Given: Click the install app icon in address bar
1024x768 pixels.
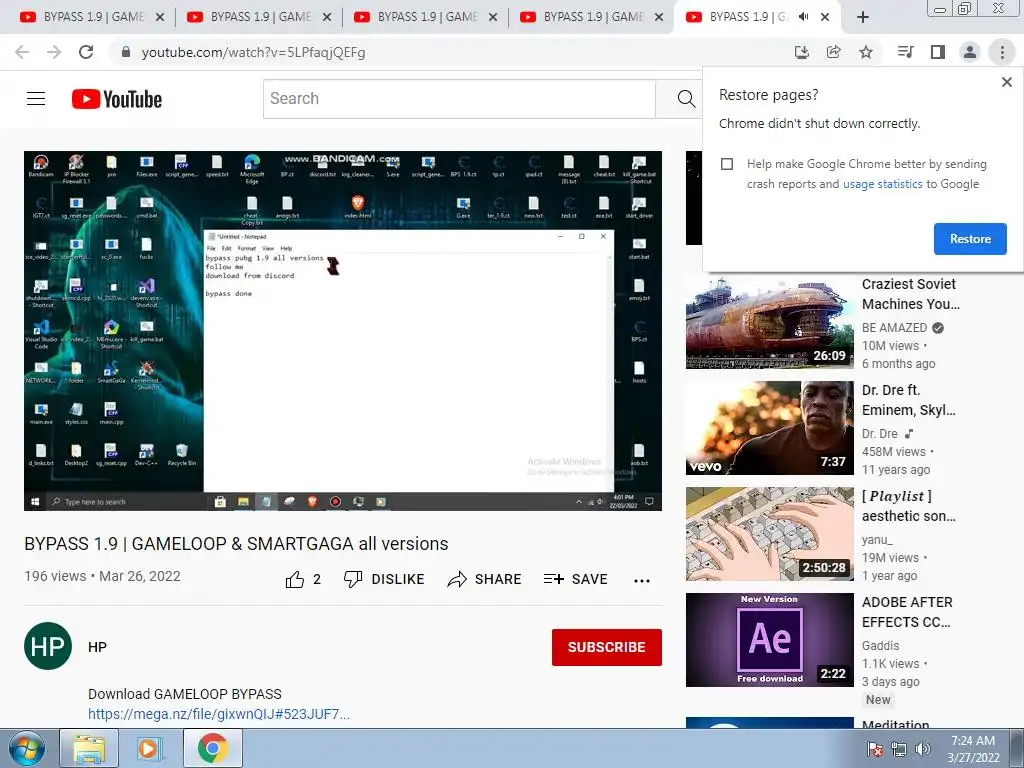Looking at the screenshot, I should tap(802, 52).
